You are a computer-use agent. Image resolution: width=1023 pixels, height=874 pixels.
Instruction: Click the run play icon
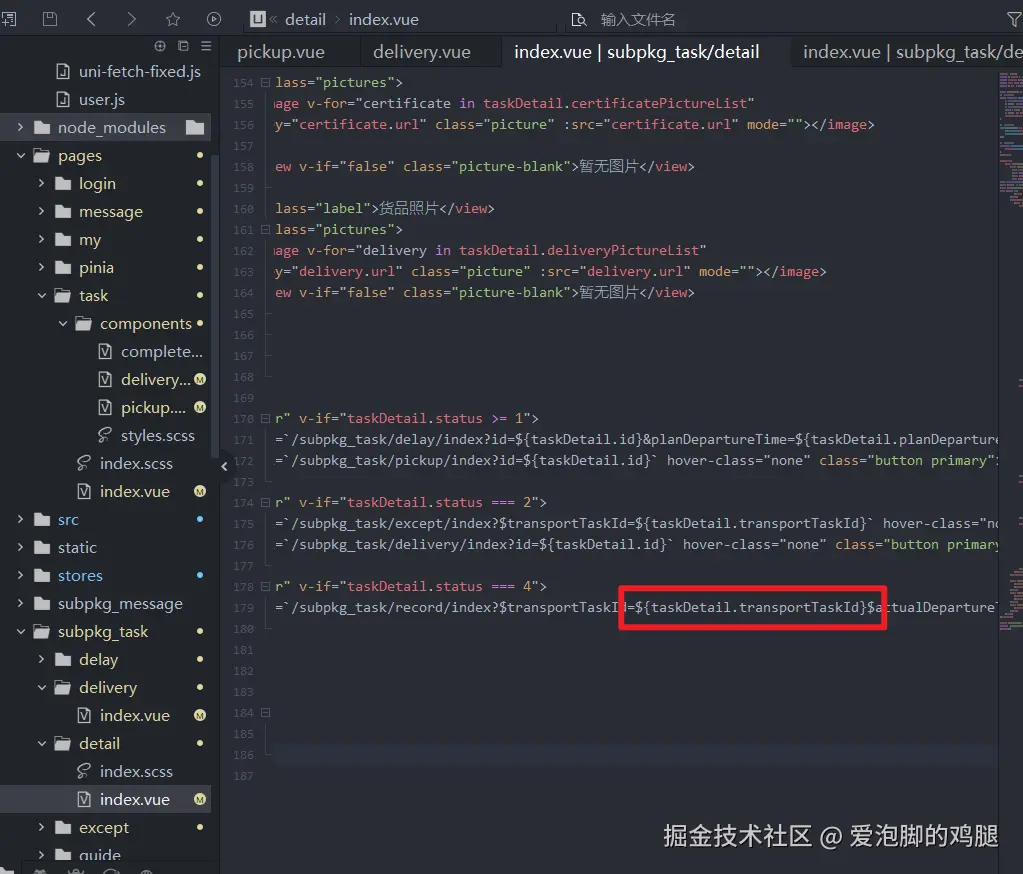(x=214, y=19)
